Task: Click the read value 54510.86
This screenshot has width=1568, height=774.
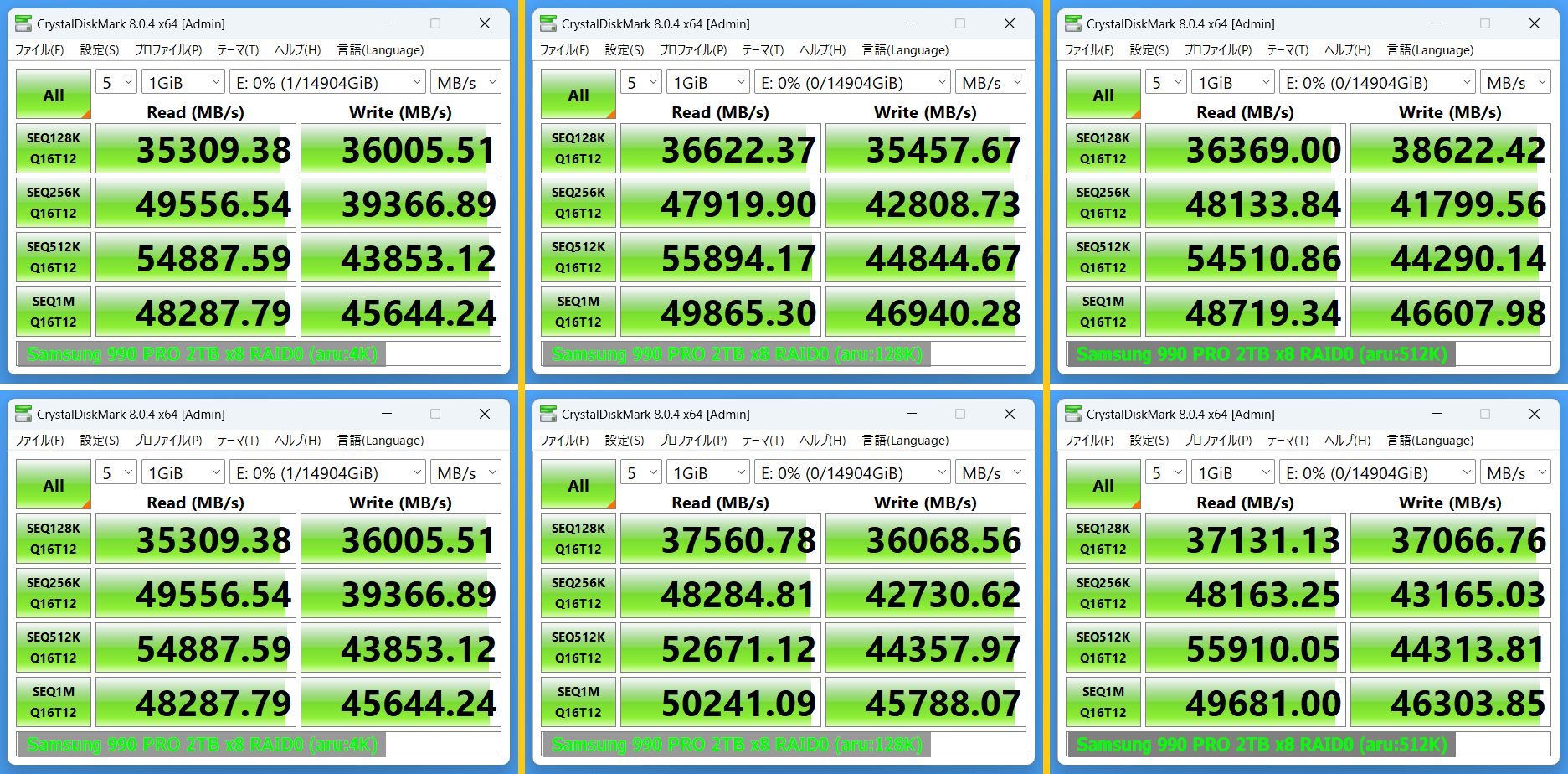Action: click(x=1246, y=257)
